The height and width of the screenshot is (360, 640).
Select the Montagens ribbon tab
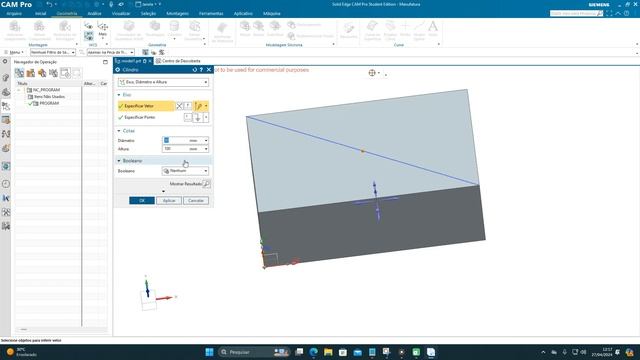tap(178, 13)
